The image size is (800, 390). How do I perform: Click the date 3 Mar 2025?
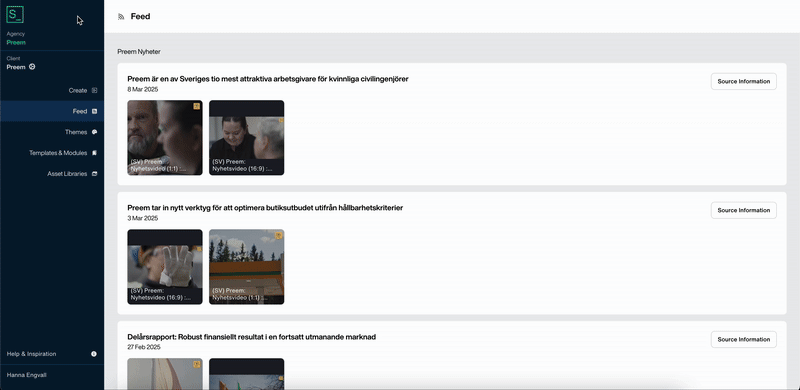143,218
